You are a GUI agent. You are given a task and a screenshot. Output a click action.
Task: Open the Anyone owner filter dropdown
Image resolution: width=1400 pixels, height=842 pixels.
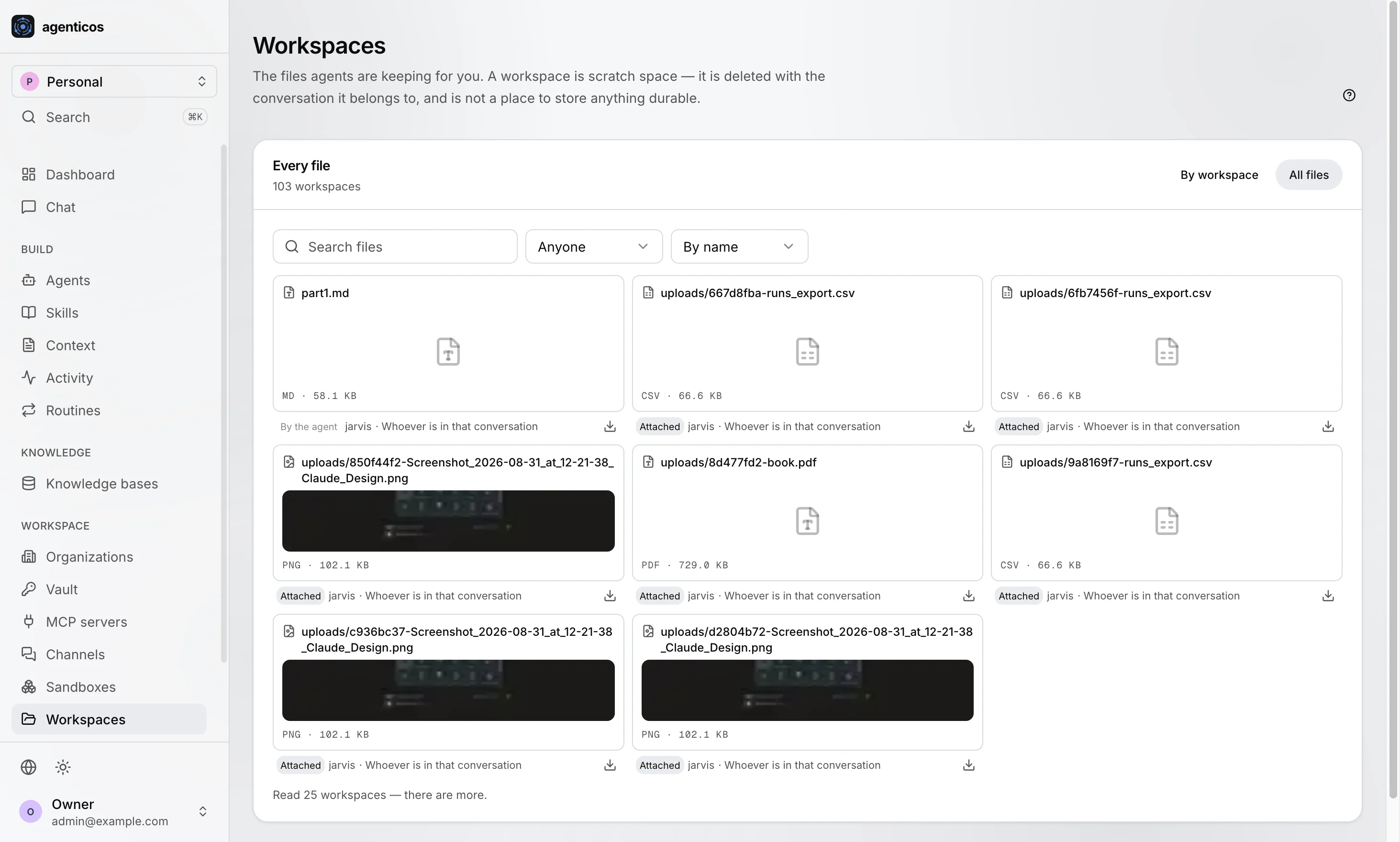(594, 246)
